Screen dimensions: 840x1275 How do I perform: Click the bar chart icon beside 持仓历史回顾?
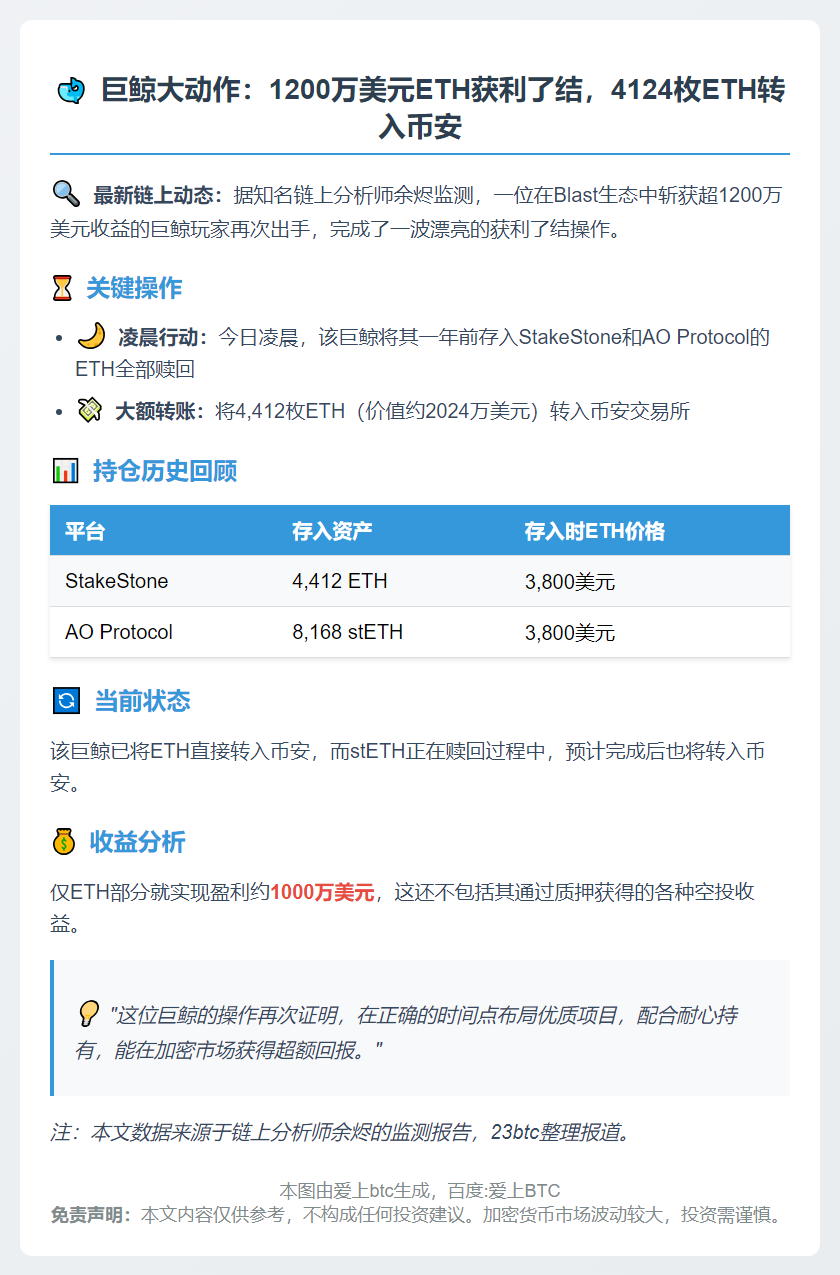(65, 471)
